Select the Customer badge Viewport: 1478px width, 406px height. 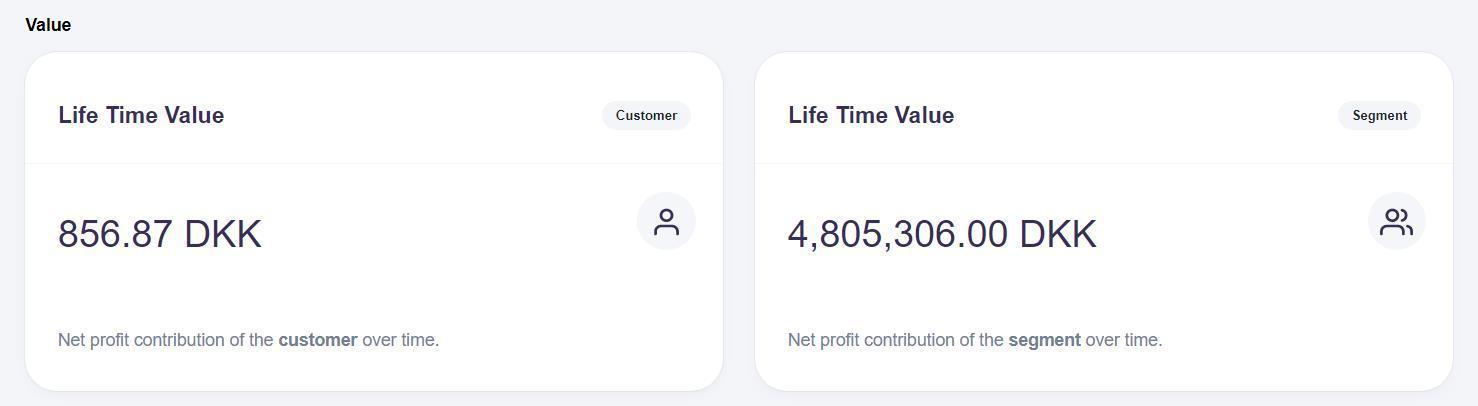[x=646, y=115]
